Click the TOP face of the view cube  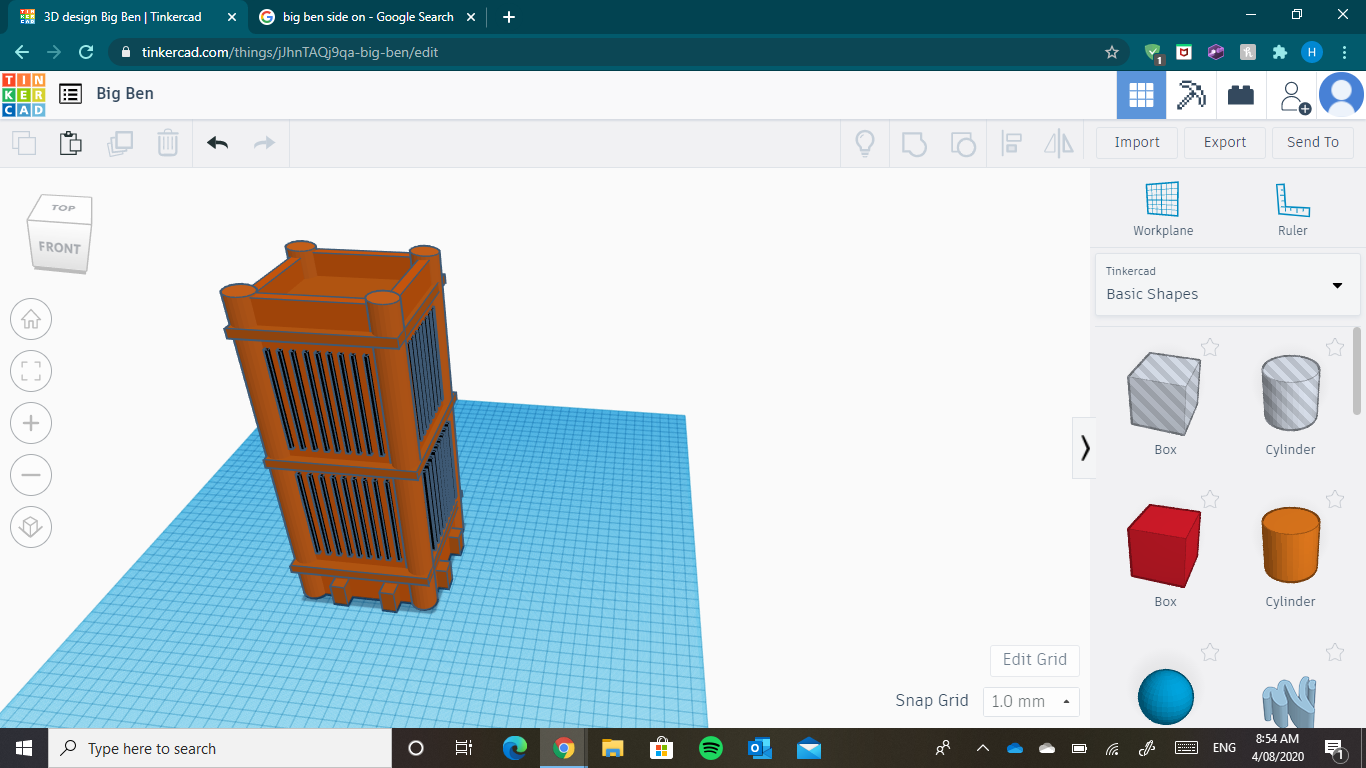coord(63,208)
